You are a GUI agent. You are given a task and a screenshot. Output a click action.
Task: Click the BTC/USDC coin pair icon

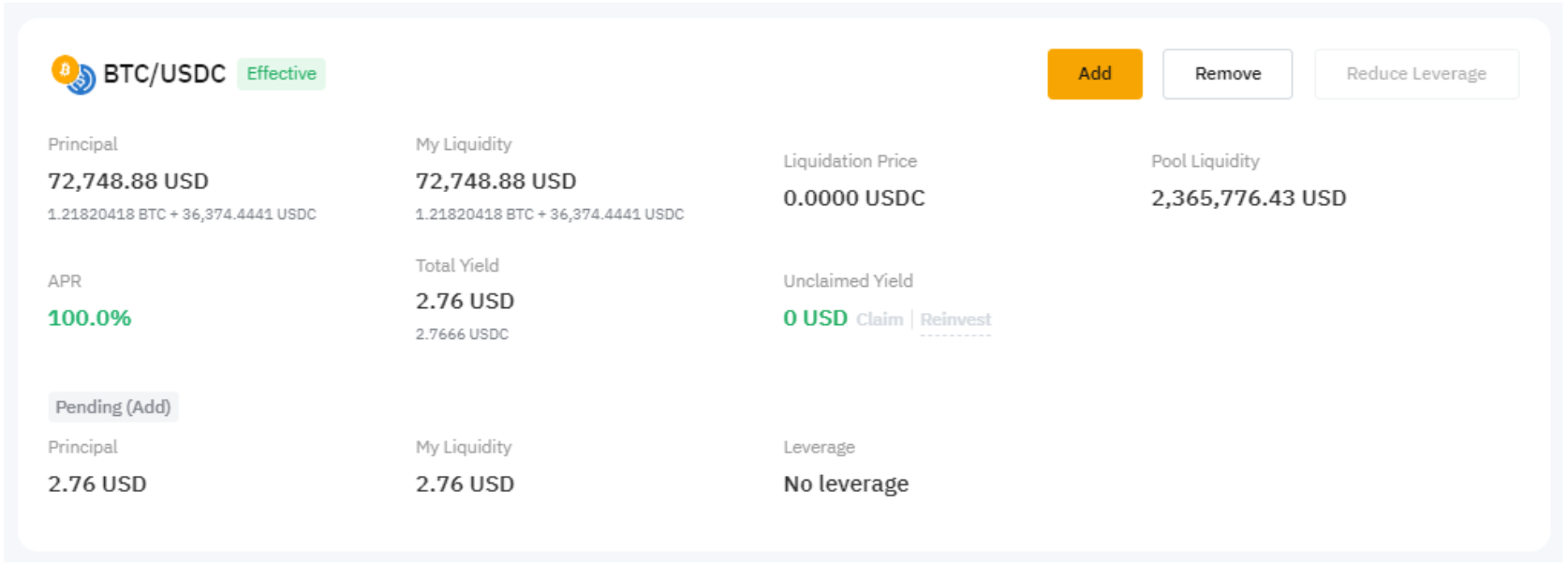point(73,74)
